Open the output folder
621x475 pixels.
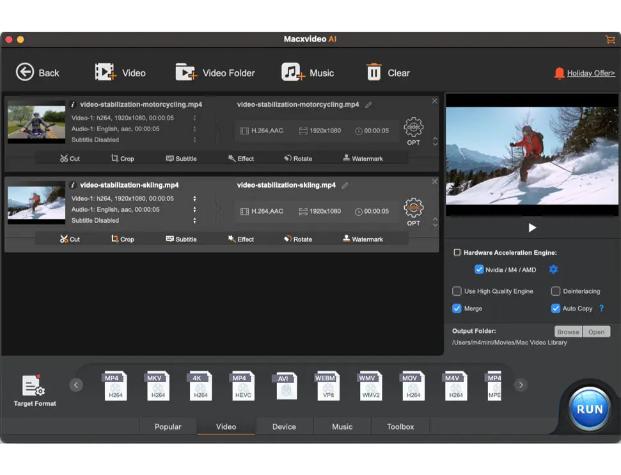click(596, 332)
